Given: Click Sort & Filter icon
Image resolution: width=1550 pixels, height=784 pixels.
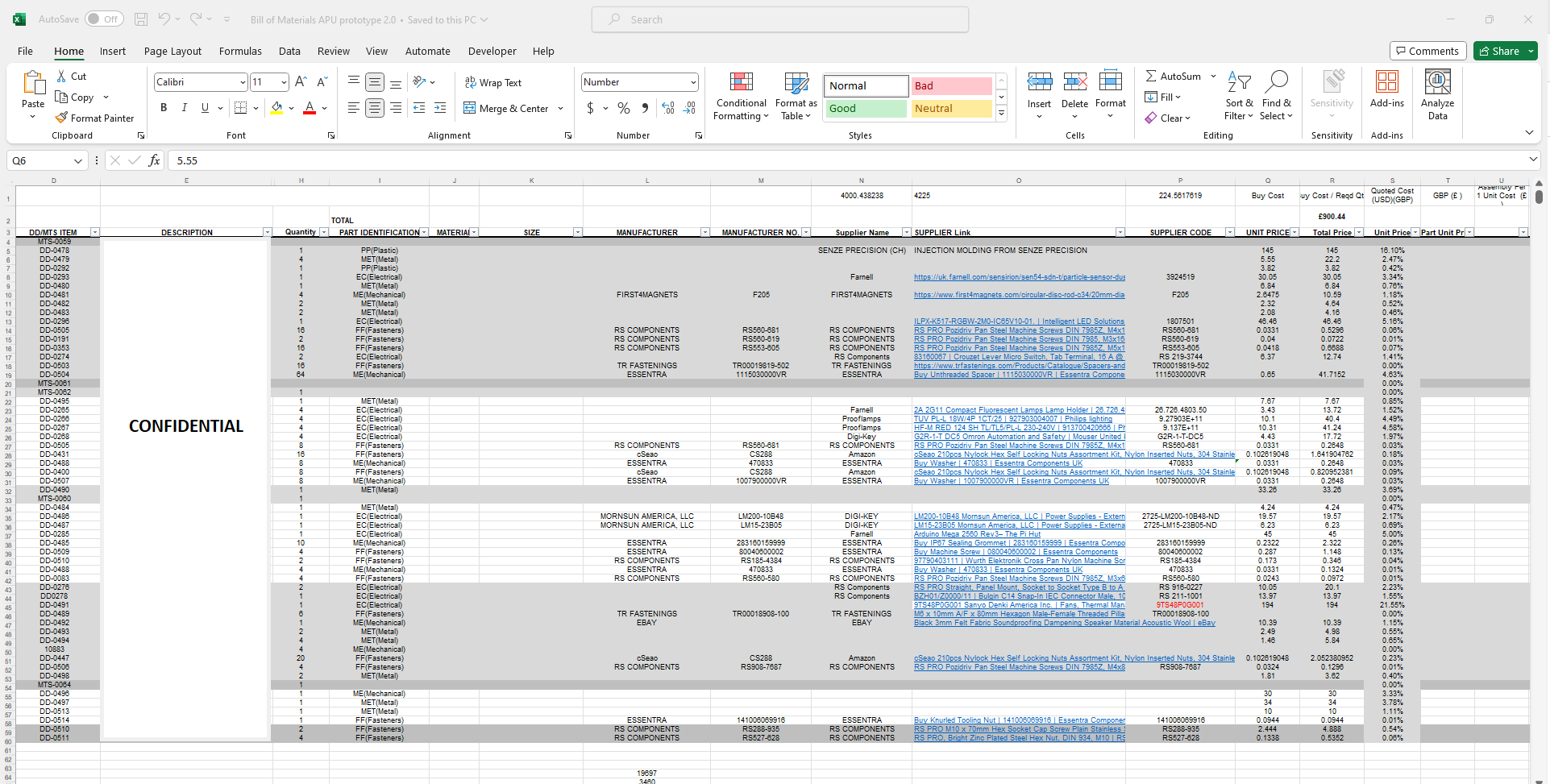Looking at the screenshot, I should [x=1239, y=82].
